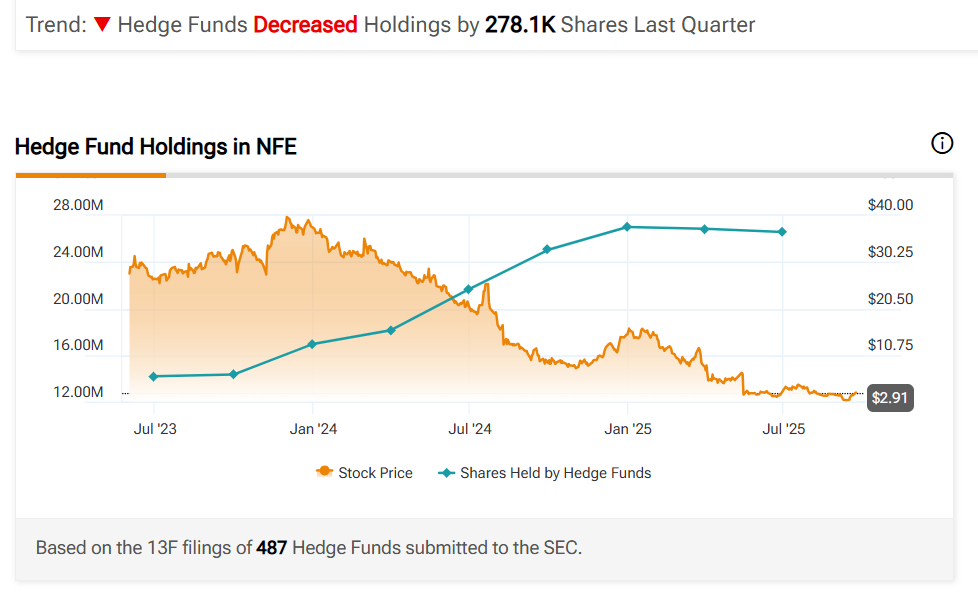Screen dimensions: 978x612
Task: Select the first teal data point near Jul '23
Action: (153, 376)
